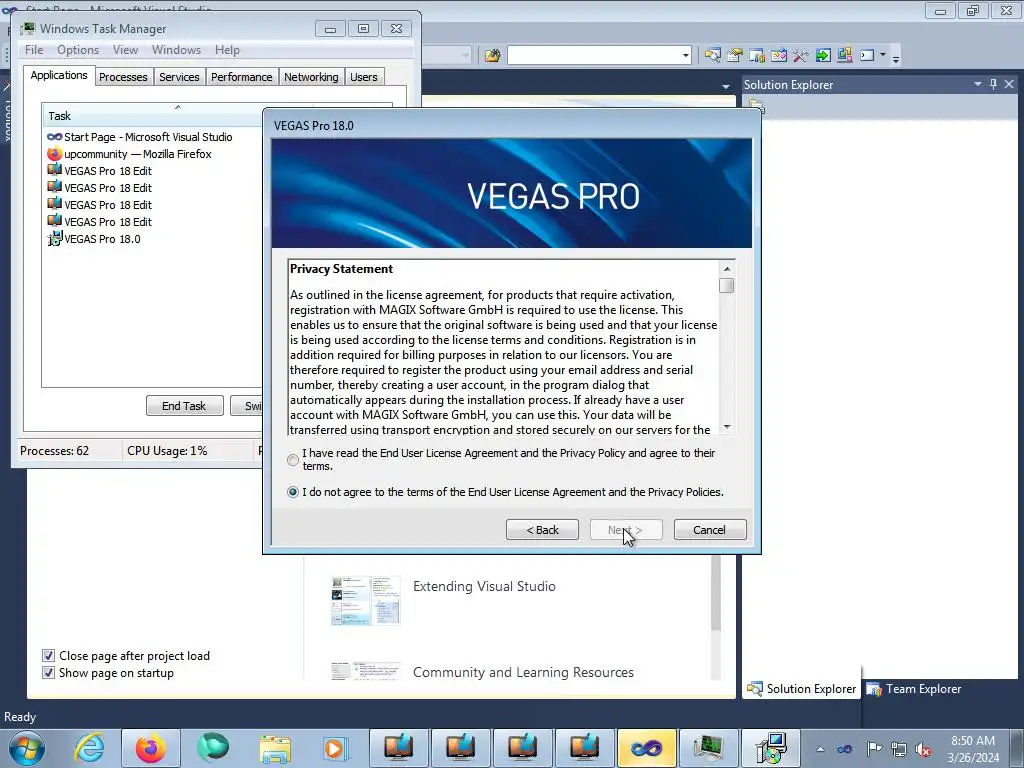Viewport: 1024px width, 768px height.
Task: Click the Privacy Statement scroll down arrow
Action: (727, 427)
